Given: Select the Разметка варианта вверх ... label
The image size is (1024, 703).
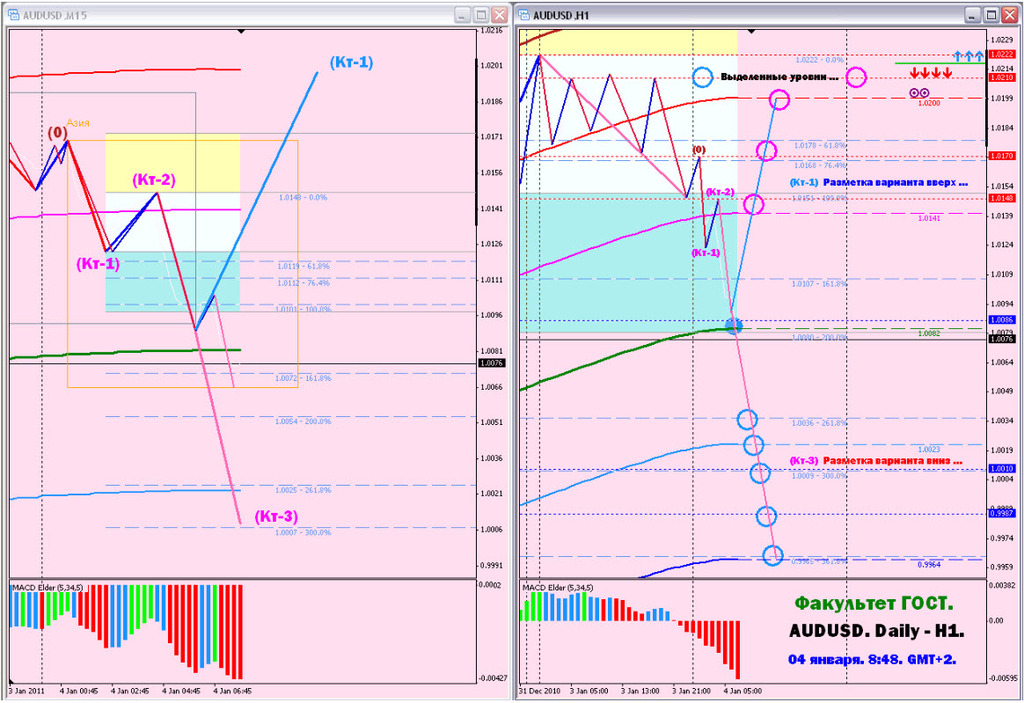Looking at the screenshot, I should click(895, 183).
